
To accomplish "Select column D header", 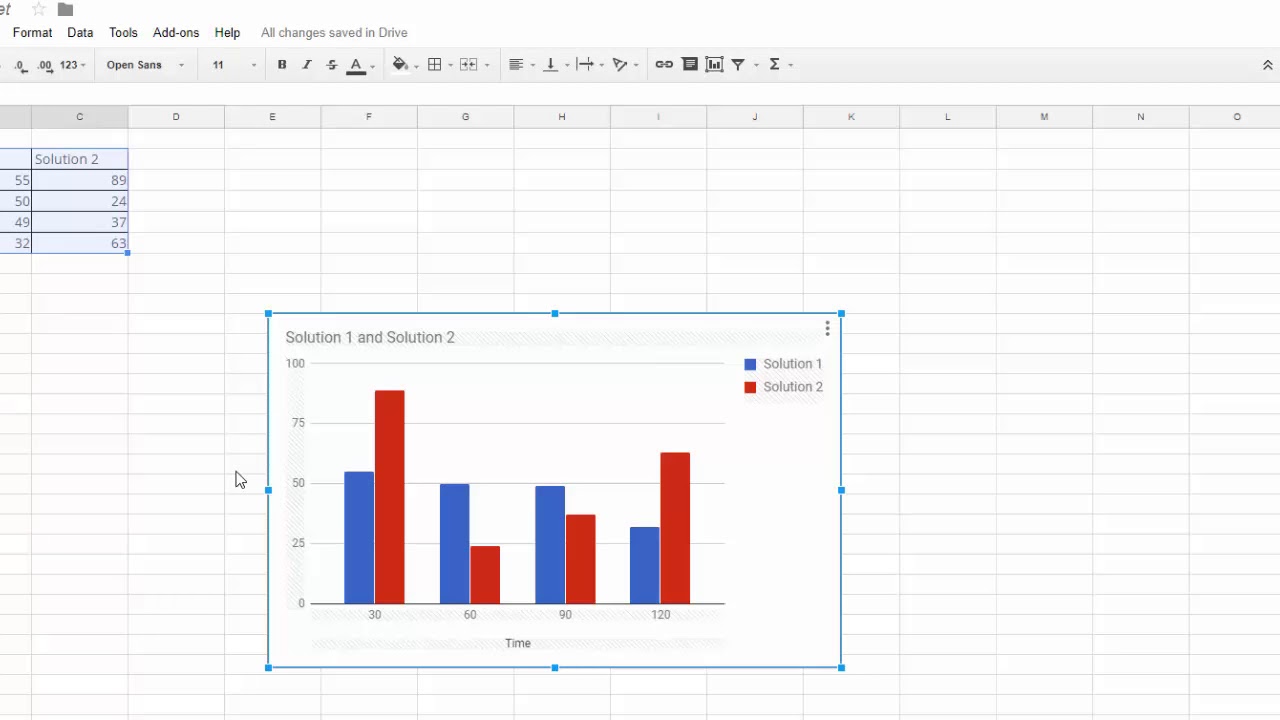I will 176,117.
